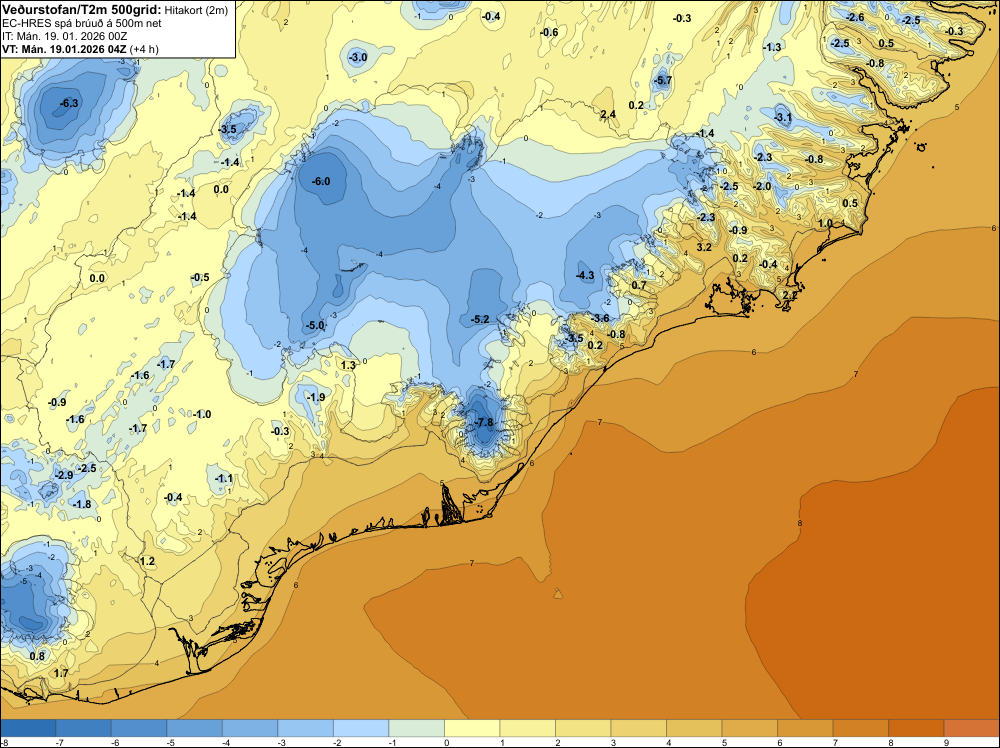Click the -2.0 temperature label

pos(762,187)
